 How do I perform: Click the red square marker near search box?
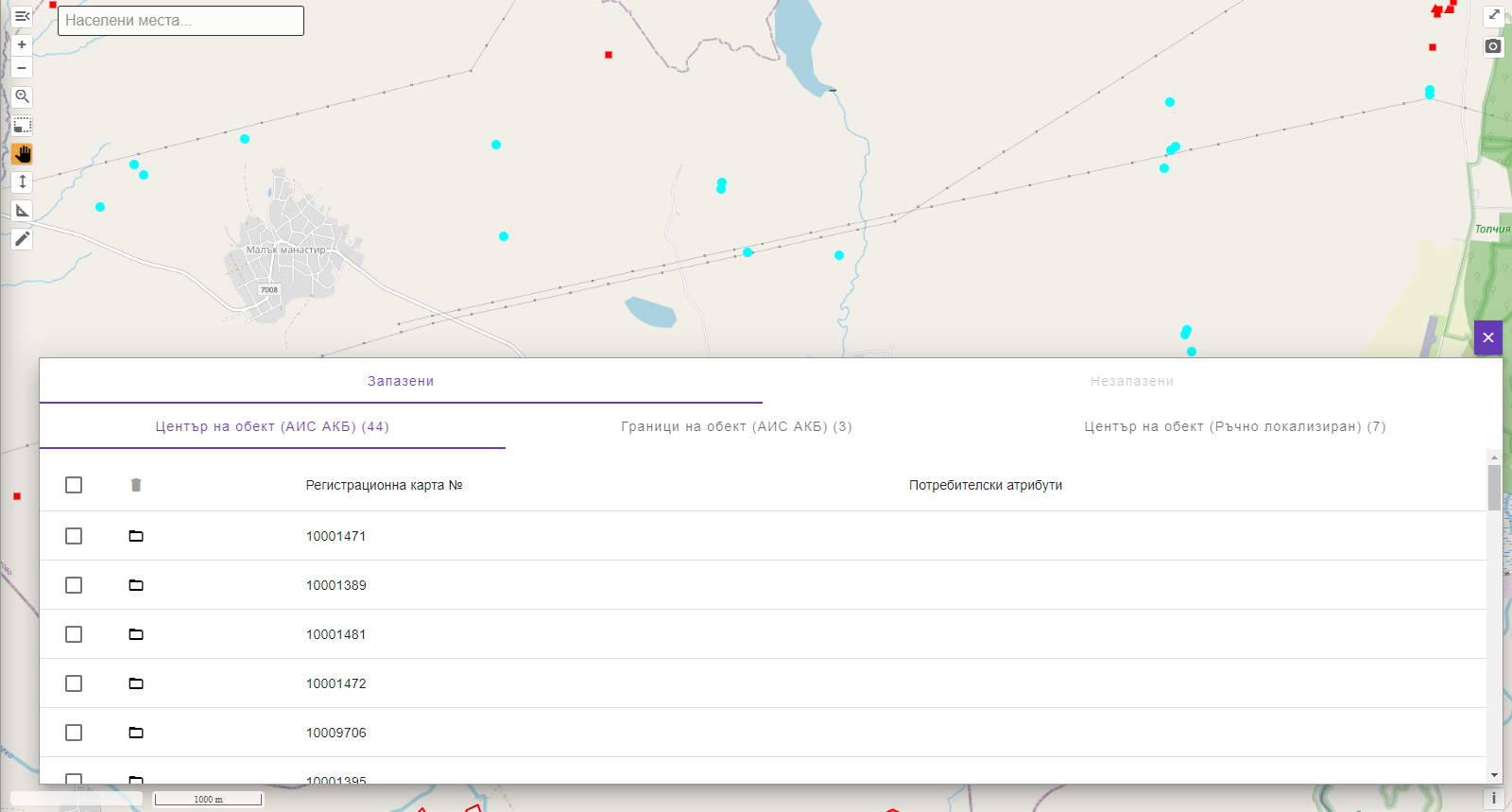(53, 5)
